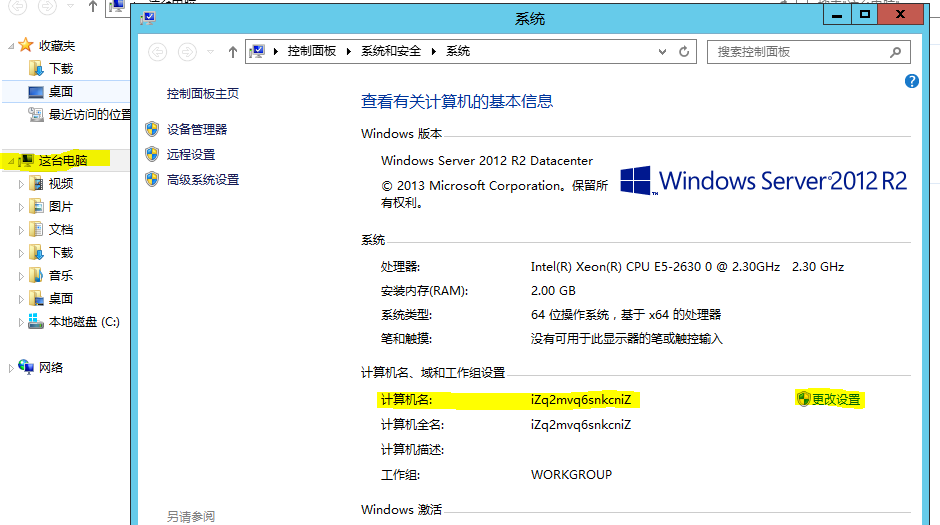Click the refresh icon in address bar
The width and height of the screenshot is (940, 525).
[685, 51]
